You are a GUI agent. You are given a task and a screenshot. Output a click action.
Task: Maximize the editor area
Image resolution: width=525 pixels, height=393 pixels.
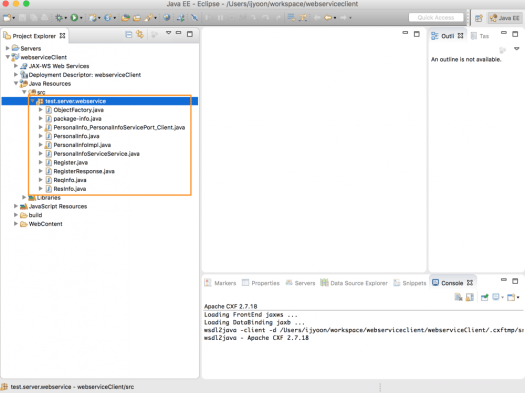point(417,34)
